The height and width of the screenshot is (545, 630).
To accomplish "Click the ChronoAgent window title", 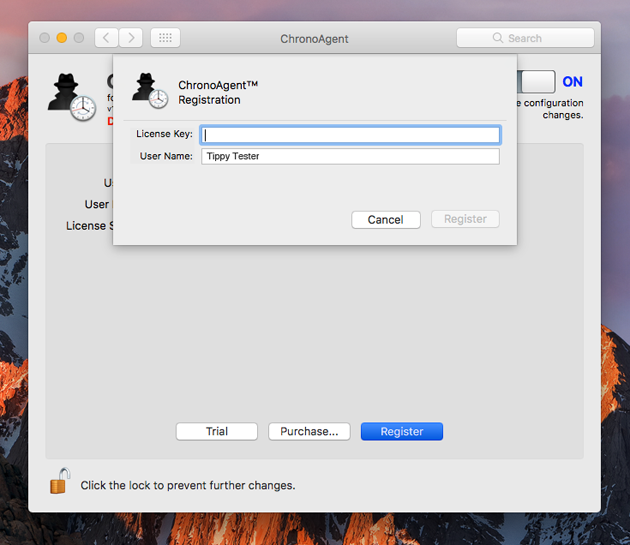I will [x=314, y=39].
